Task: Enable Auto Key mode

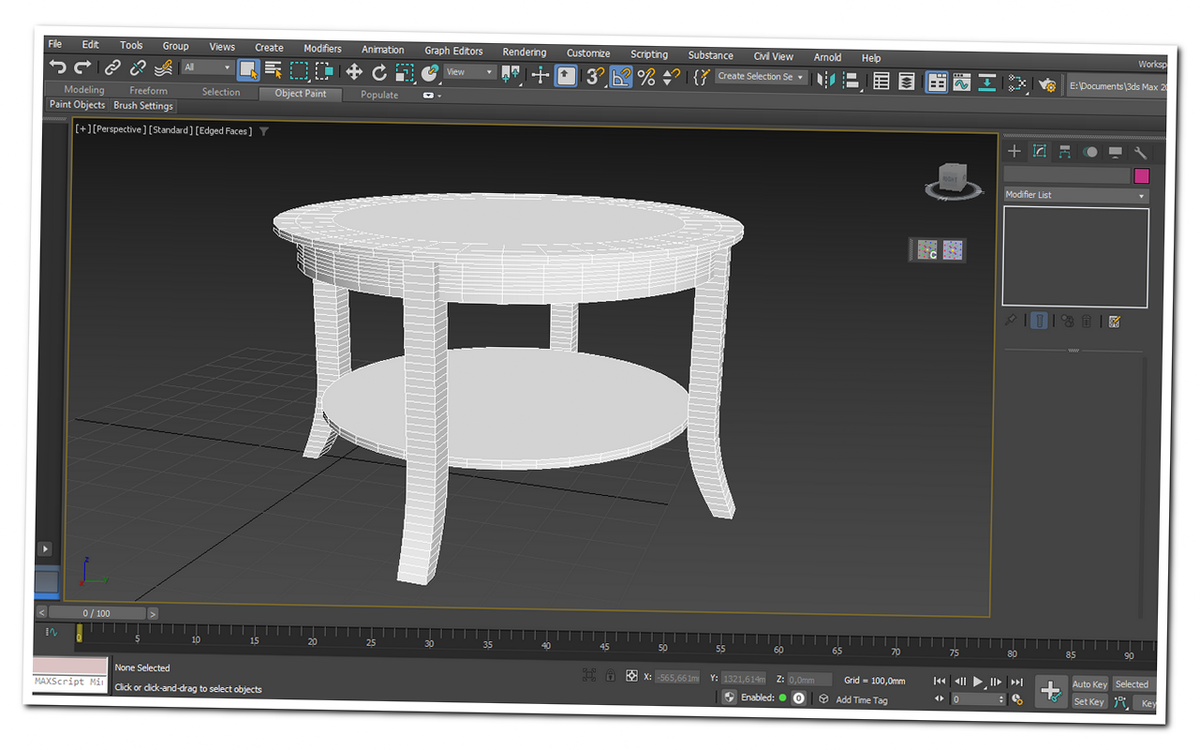Action: coord(1089,684)
